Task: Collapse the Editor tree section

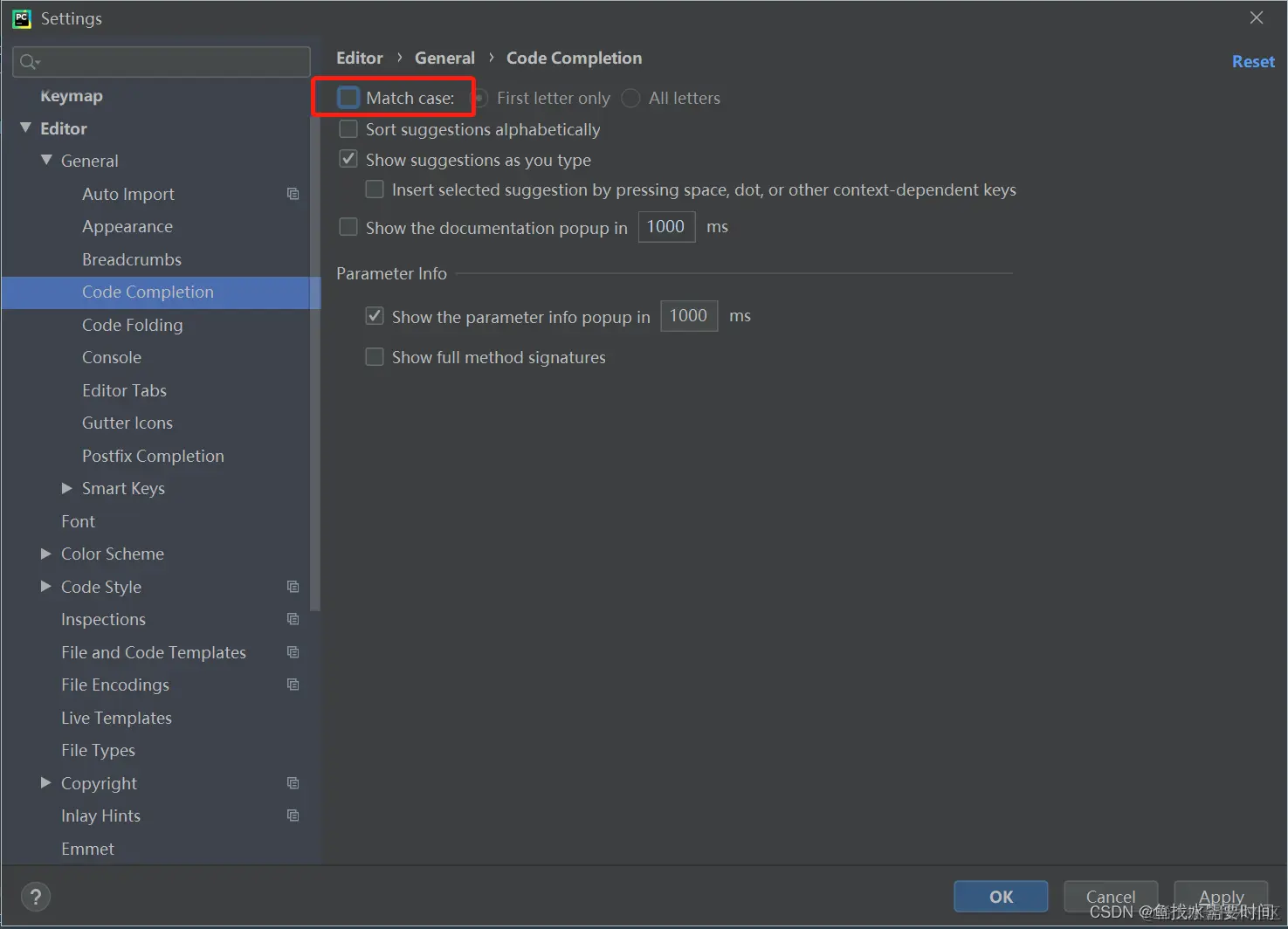Action: (25, 128)
